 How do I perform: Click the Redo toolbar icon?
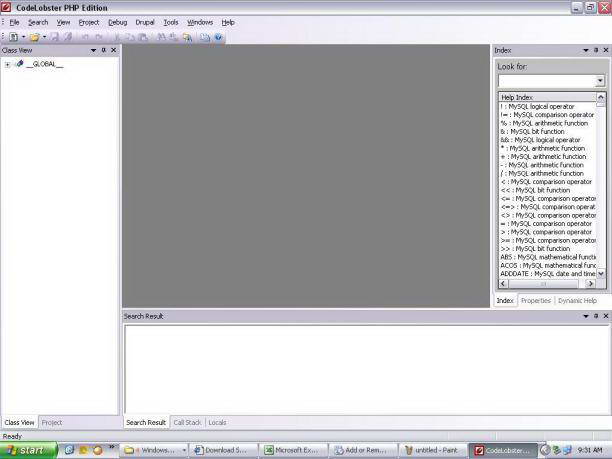pyautogui.click(x=99, y=37)
